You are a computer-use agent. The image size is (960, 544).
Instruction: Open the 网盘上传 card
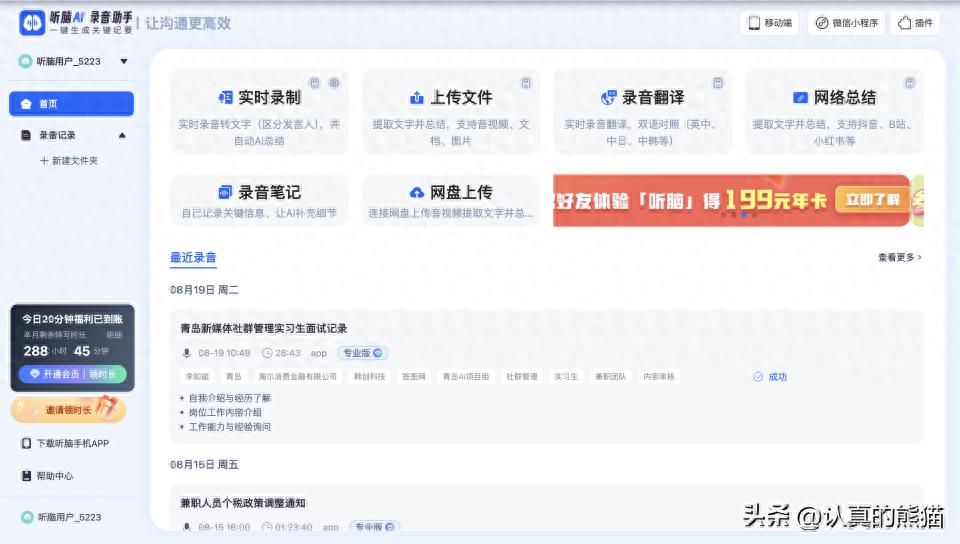coord(451,201)
